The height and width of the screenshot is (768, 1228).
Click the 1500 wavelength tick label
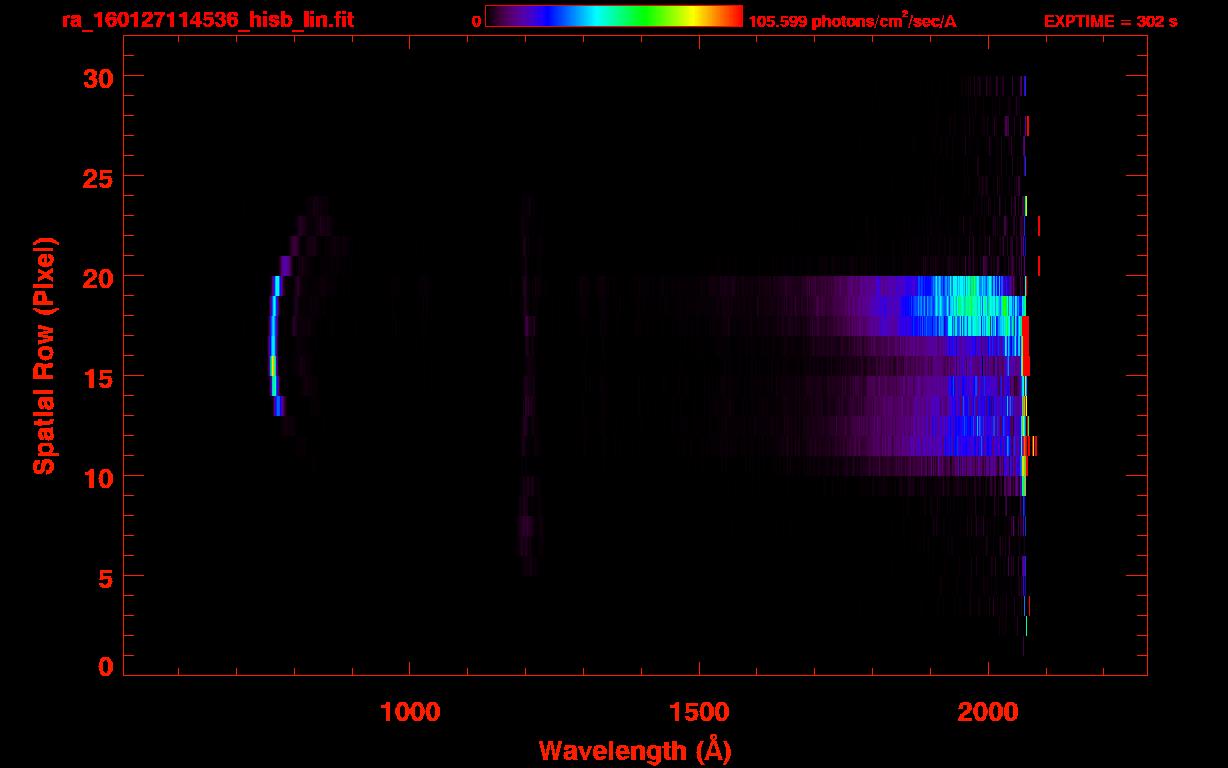pos(698,711)
